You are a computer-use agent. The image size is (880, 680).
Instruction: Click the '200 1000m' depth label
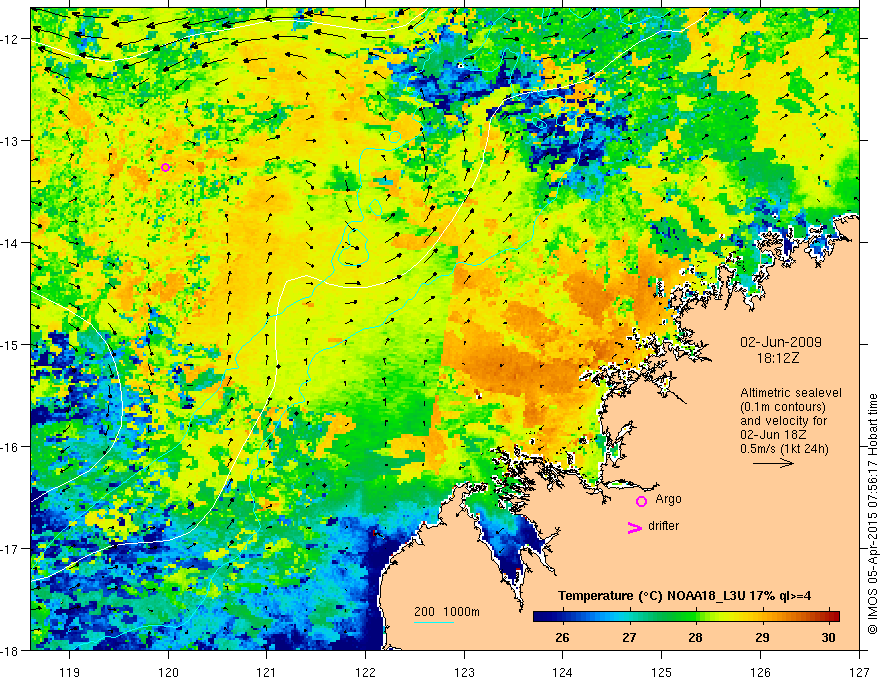pos(447,612)
